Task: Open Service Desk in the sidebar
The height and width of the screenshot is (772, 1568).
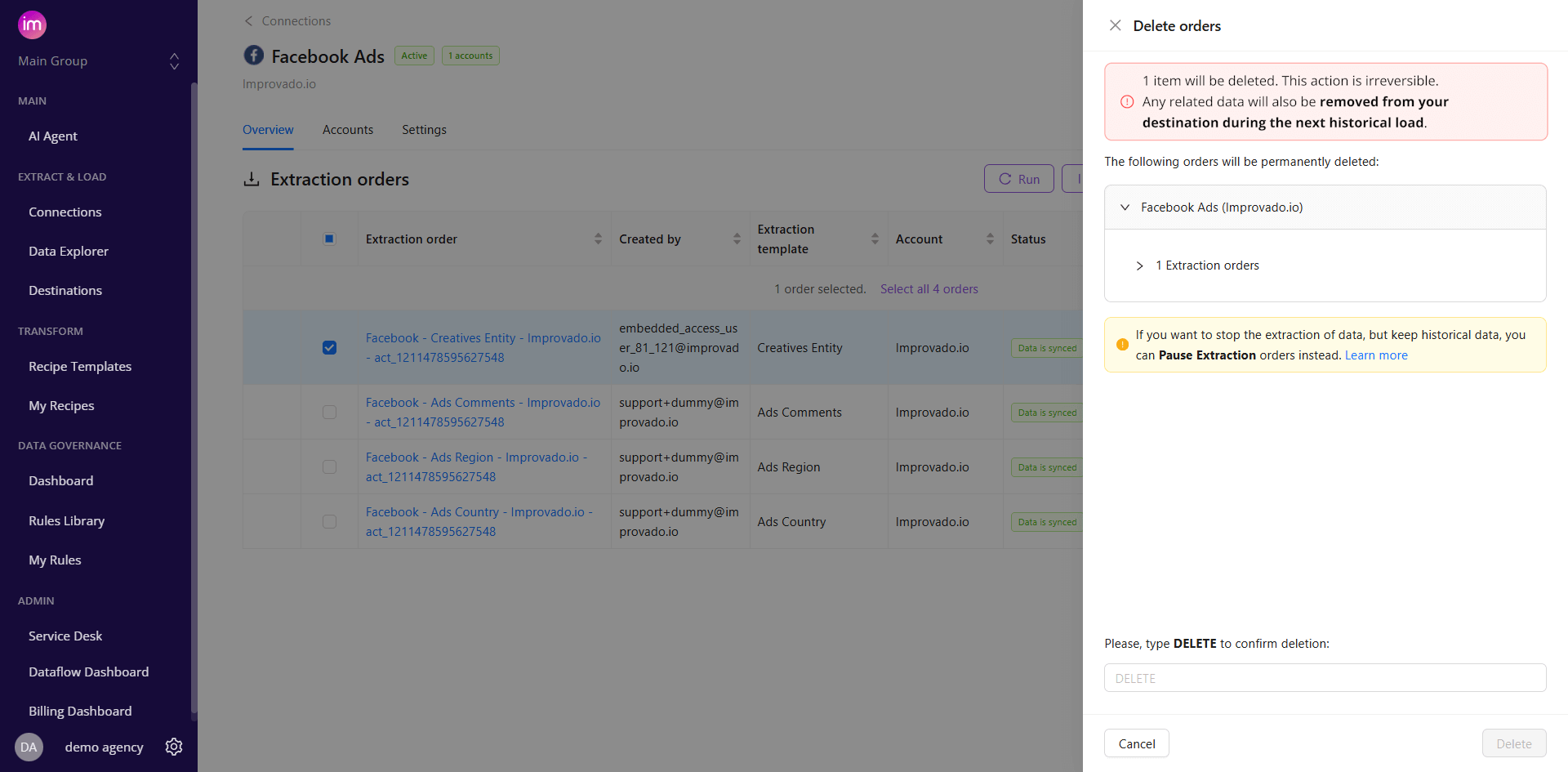Action: 65,636
